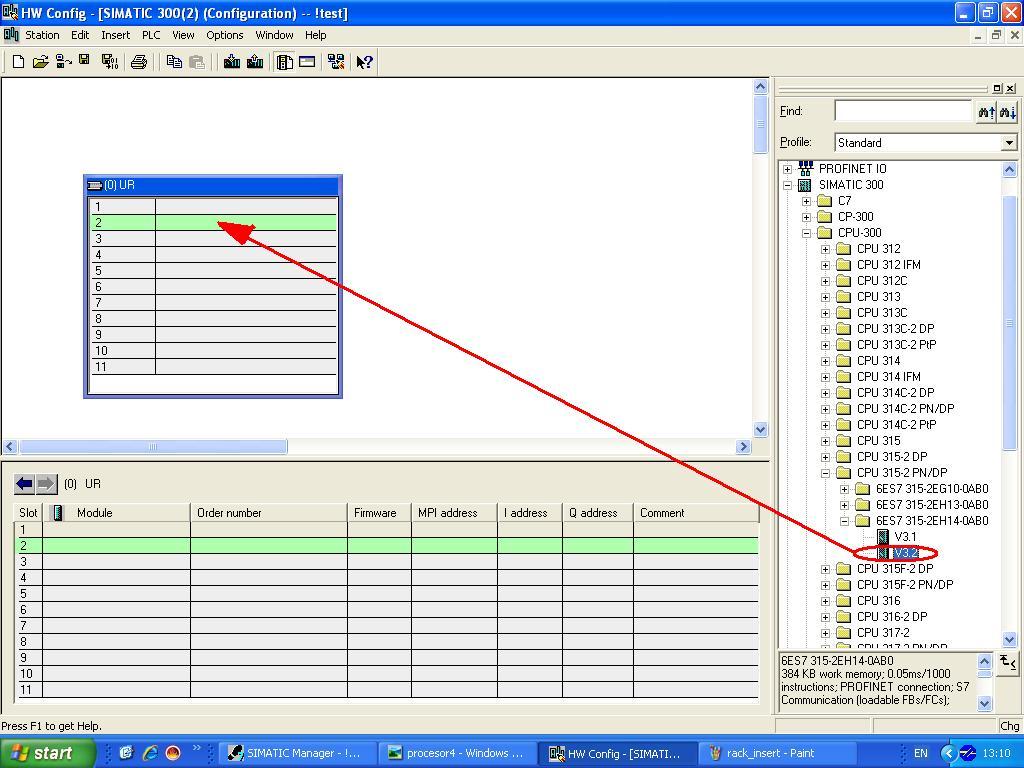Click the Find input field
Viewport: 1024px width, 768px height.
[903, 112]
